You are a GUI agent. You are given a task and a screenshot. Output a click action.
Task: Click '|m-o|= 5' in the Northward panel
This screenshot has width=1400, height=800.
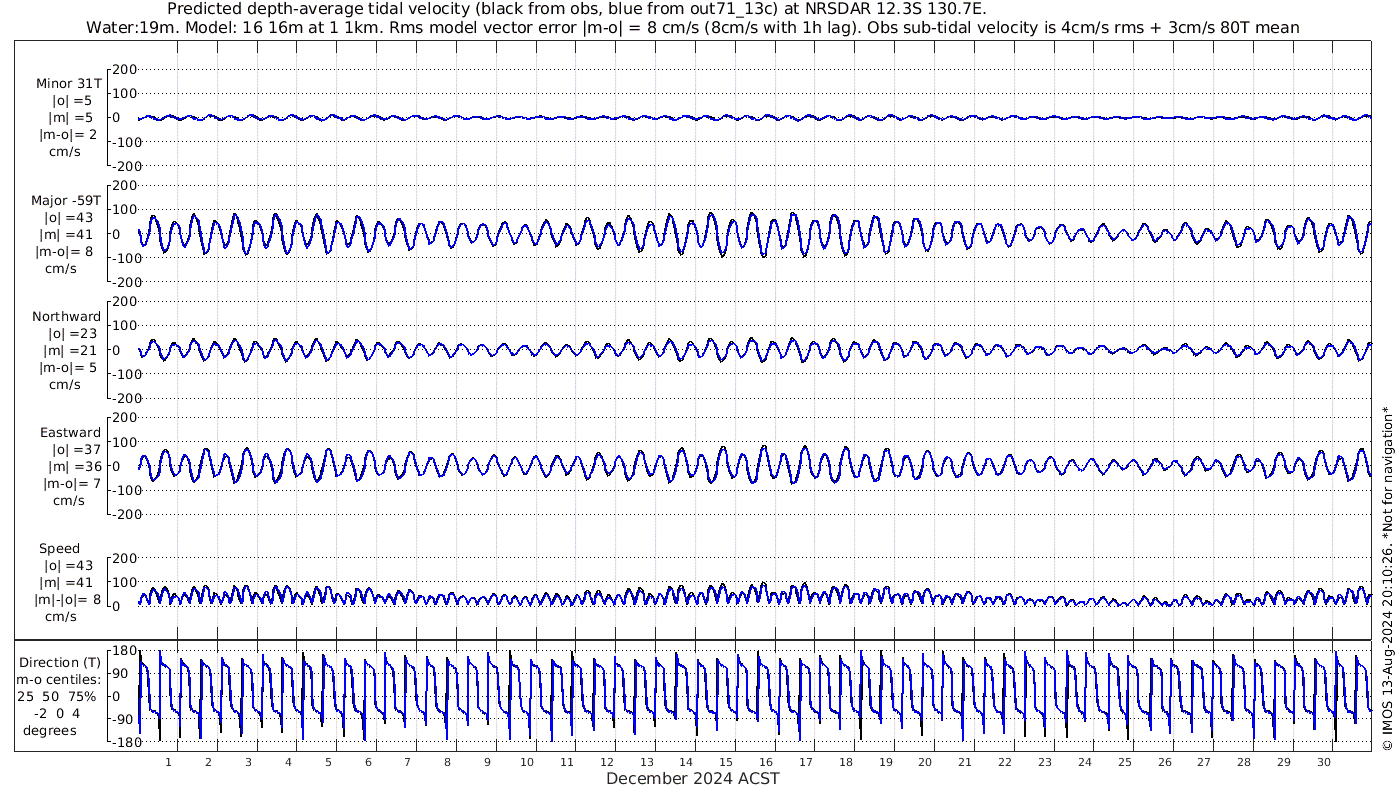click(68, 367)
